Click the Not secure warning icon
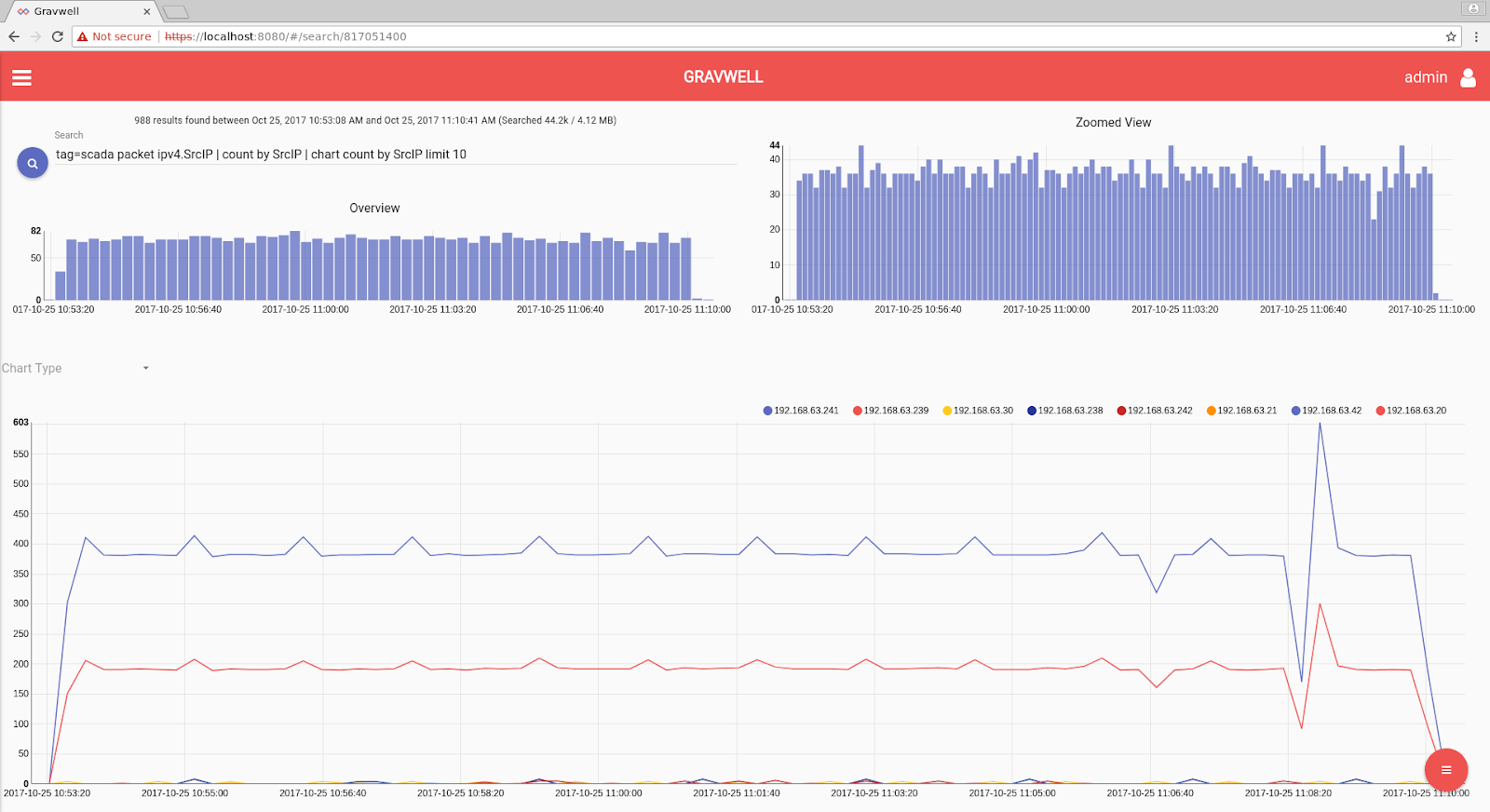This screenshot has width=1490, height=812. 83,36
